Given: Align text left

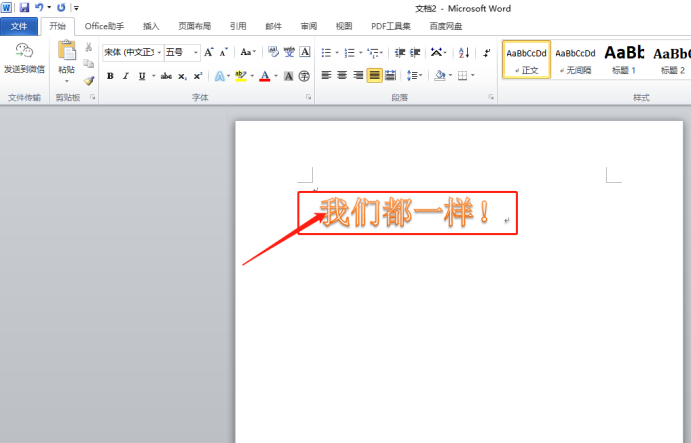Looking at the screenshot, I should click(x=326, y=75).
